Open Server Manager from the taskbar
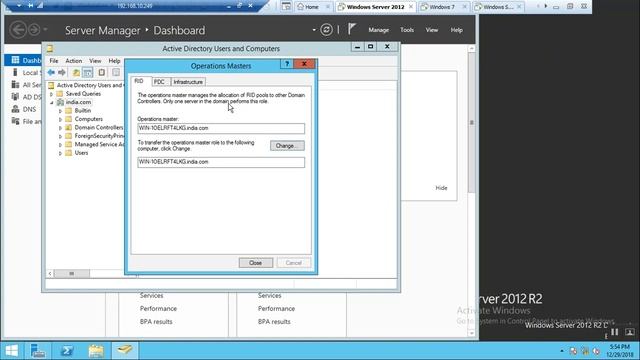 tap(38, 351)
